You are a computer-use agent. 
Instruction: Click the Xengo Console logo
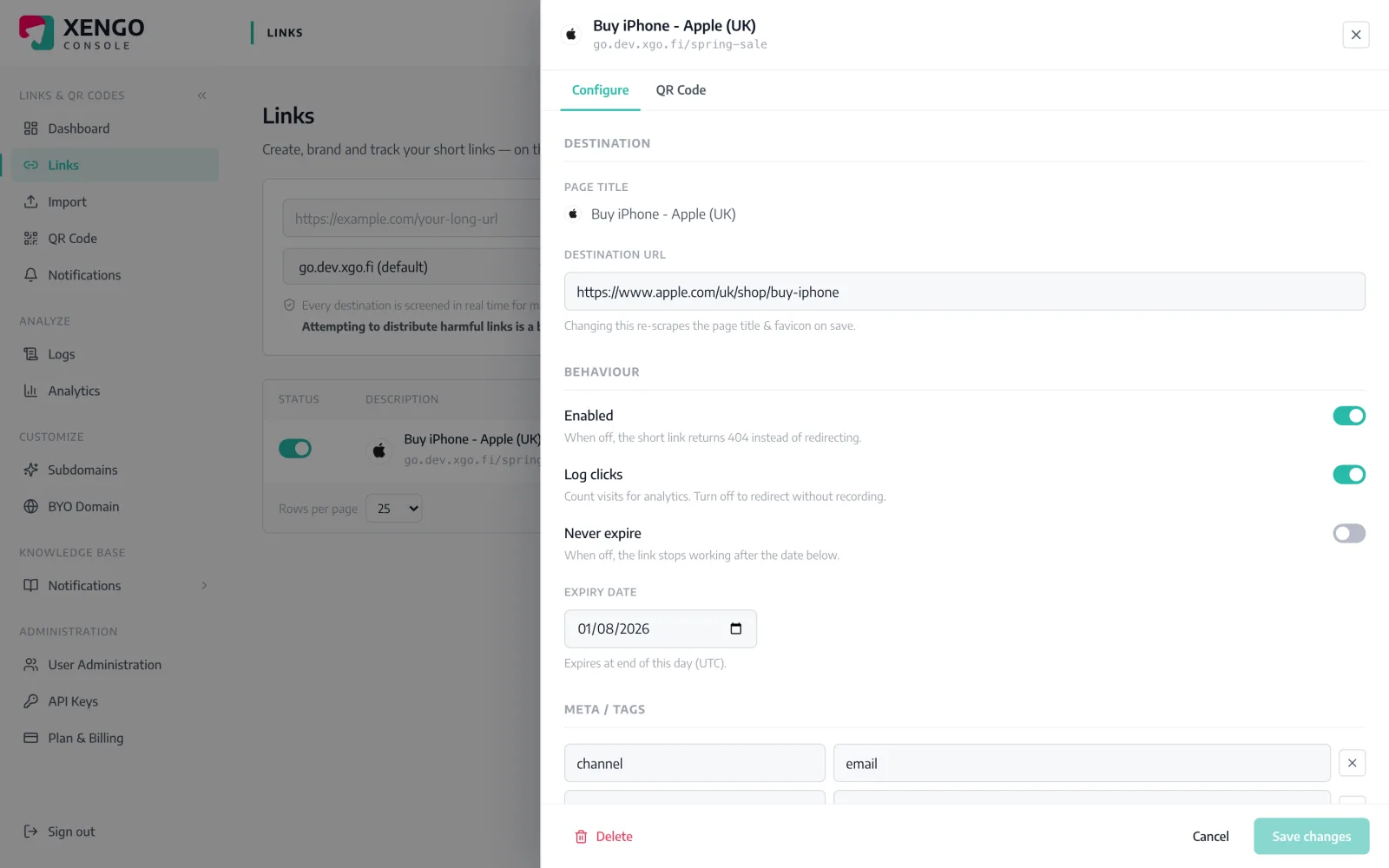(x=82, y=33)
